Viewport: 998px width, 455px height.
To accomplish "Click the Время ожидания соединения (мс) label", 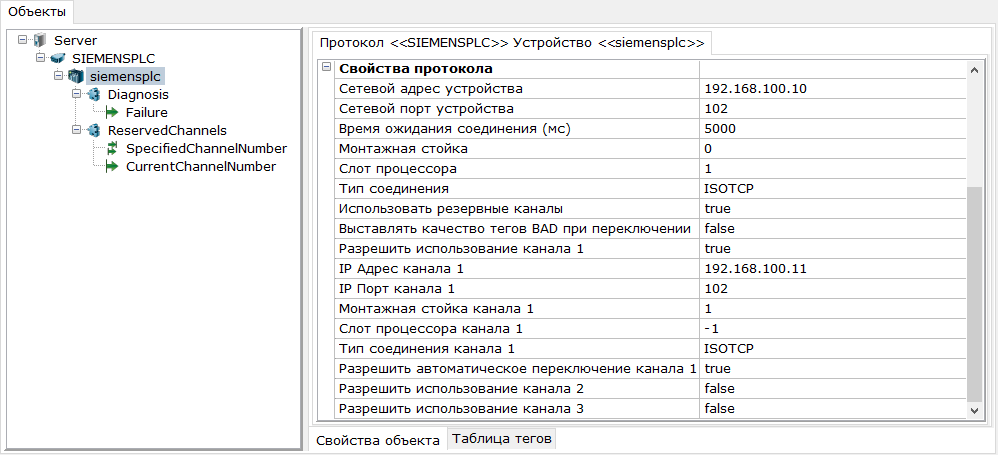I will pyautogui.click(x=454, y=129).
